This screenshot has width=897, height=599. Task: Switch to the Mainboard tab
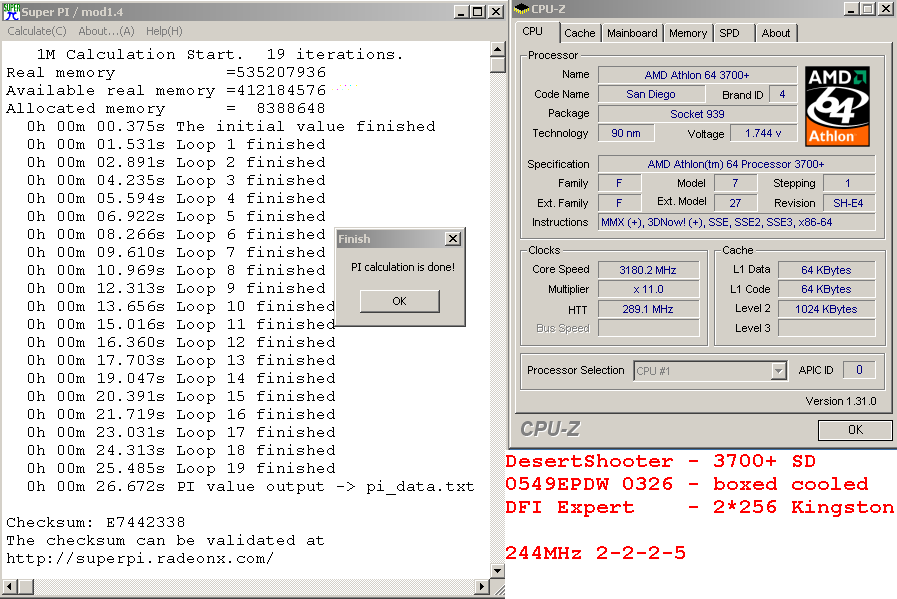click(x=632, y=33)
